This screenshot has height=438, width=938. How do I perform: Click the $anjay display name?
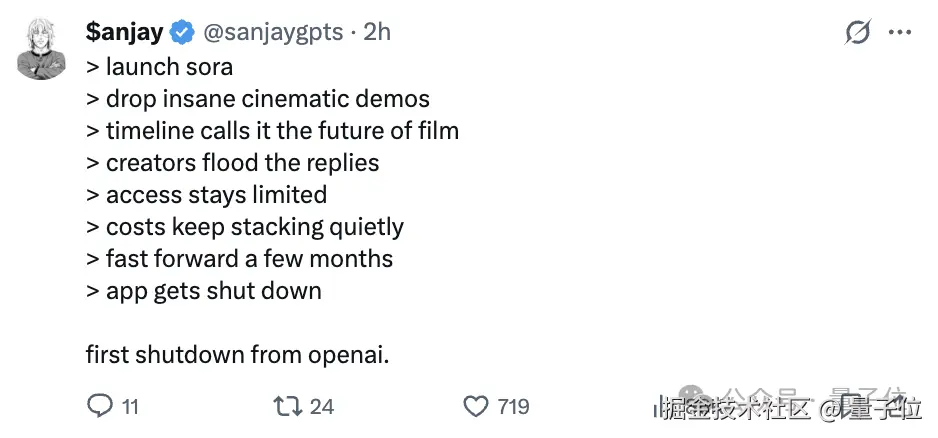click(124, 33)
